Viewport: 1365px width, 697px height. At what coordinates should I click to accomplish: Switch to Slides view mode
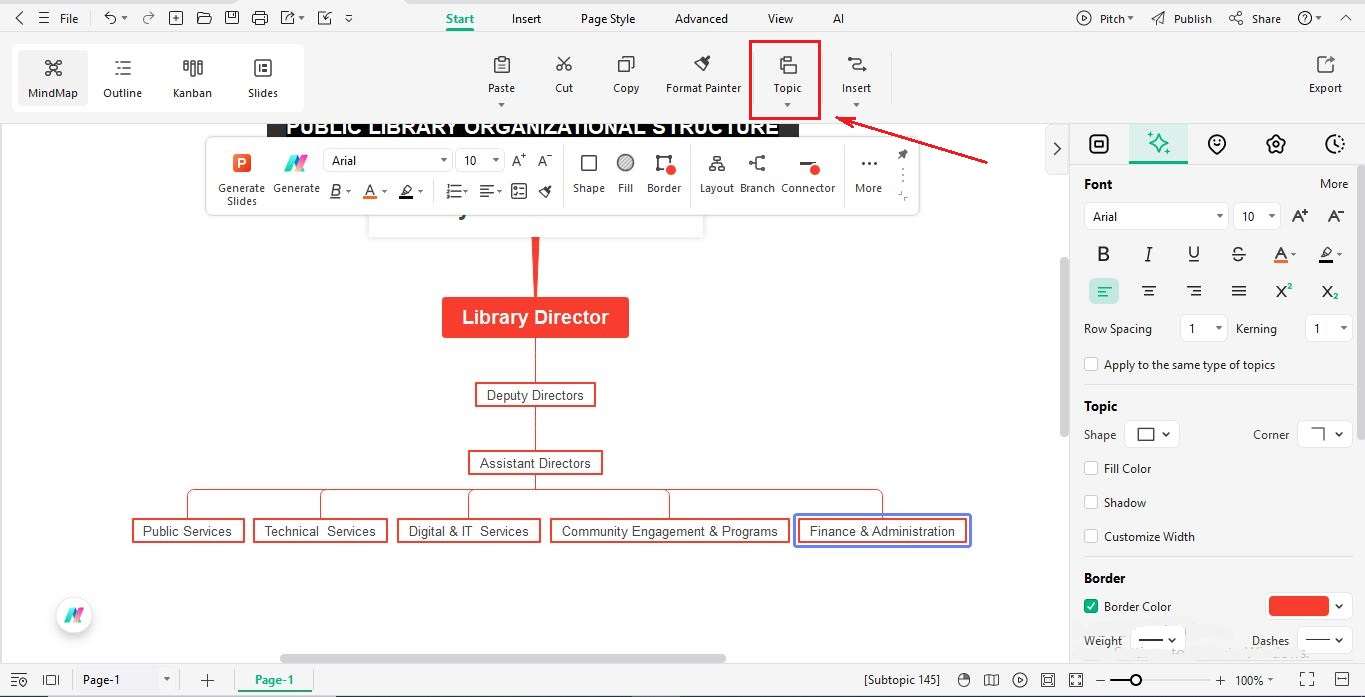coord(263,78)
